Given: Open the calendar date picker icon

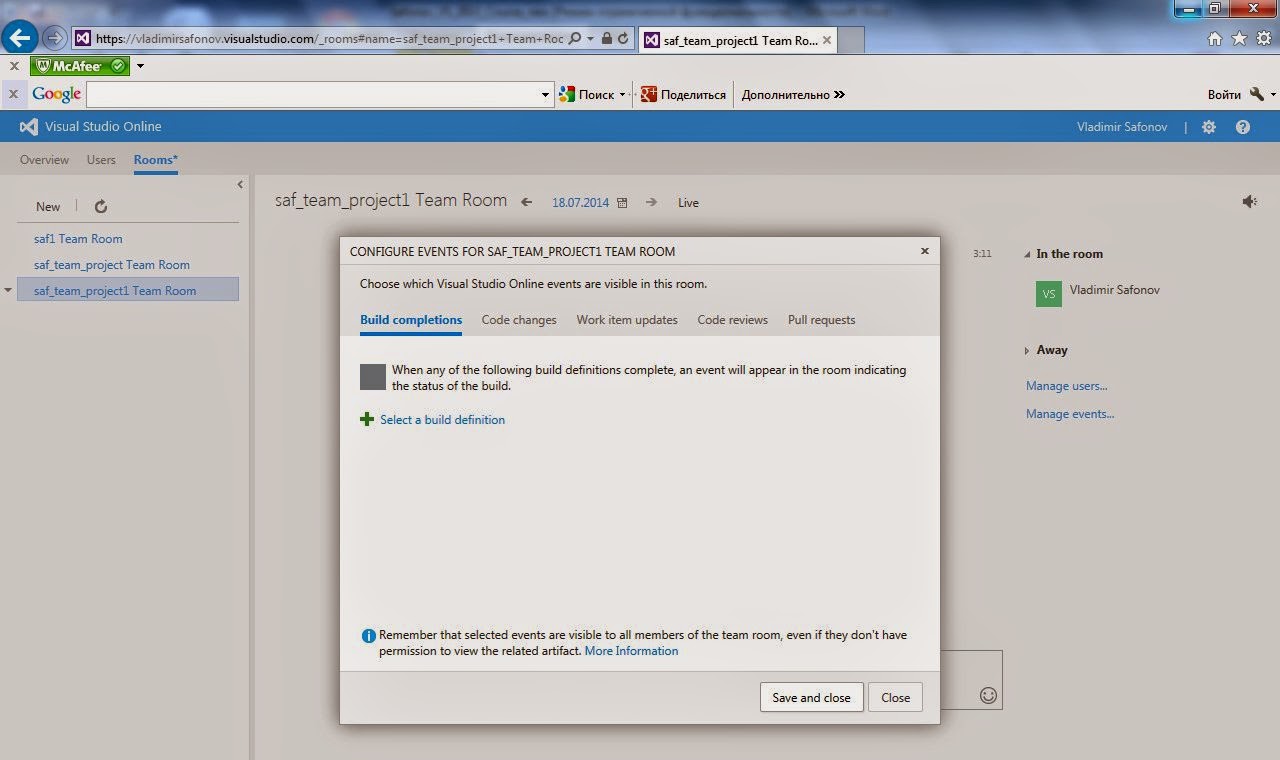Looking at the screenshot, I should pos(622,203).
